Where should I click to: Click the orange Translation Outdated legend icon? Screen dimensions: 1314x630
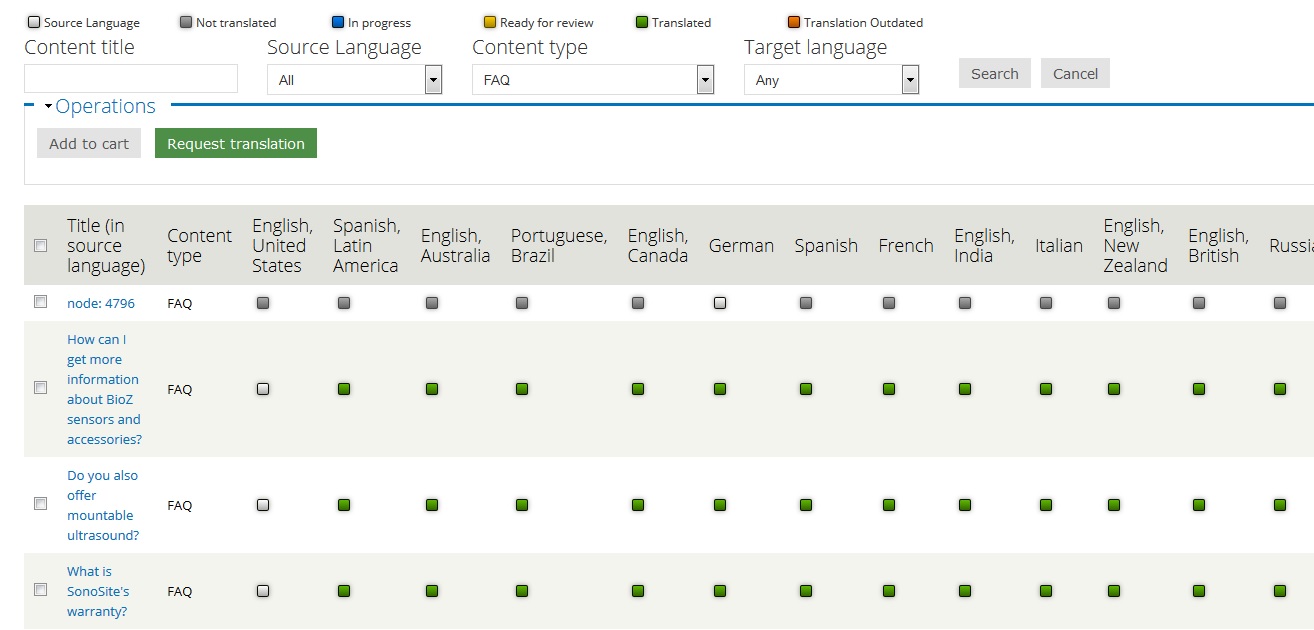tap(794, 21)
